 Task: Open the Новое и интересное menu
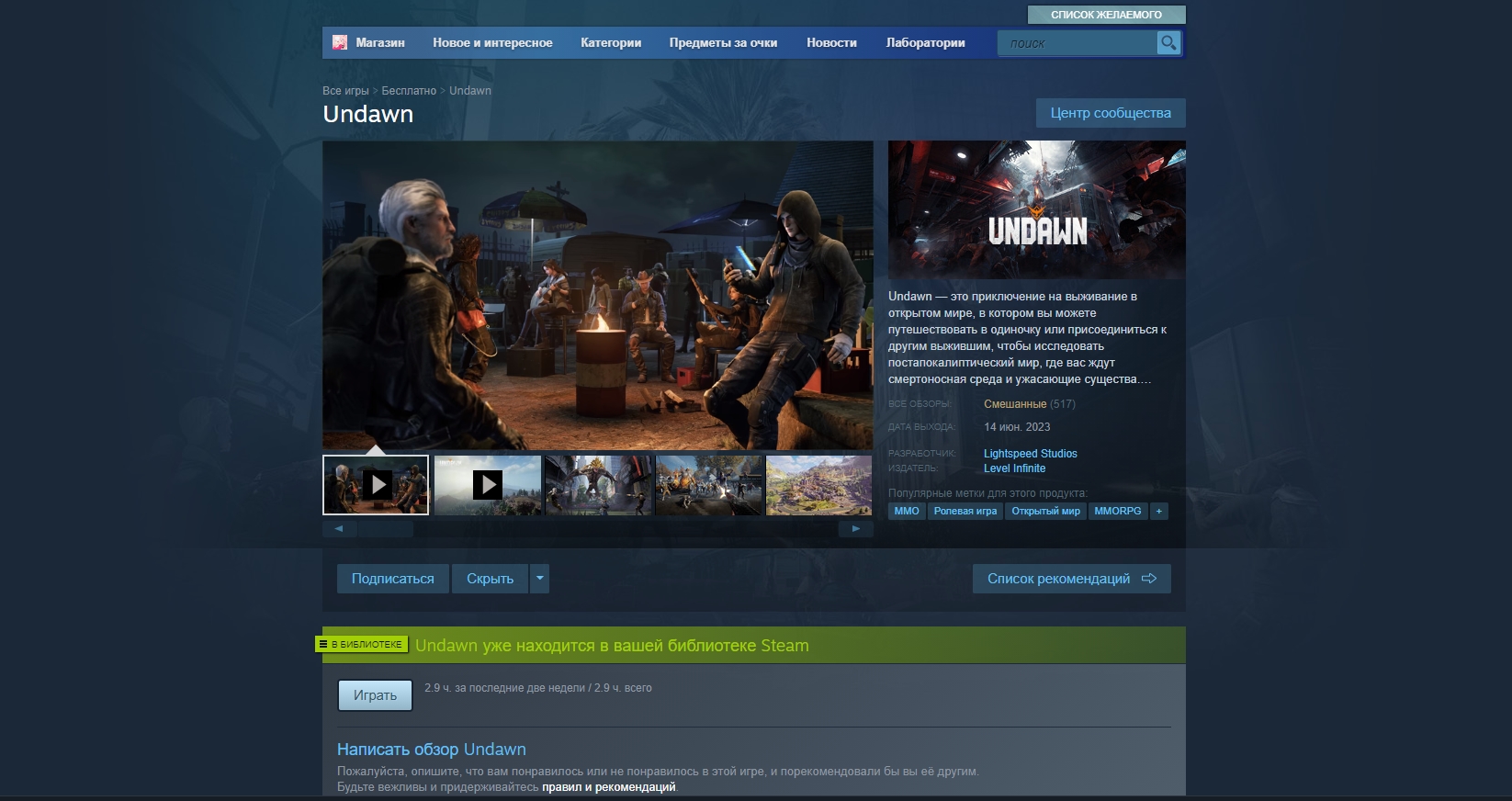492,42
